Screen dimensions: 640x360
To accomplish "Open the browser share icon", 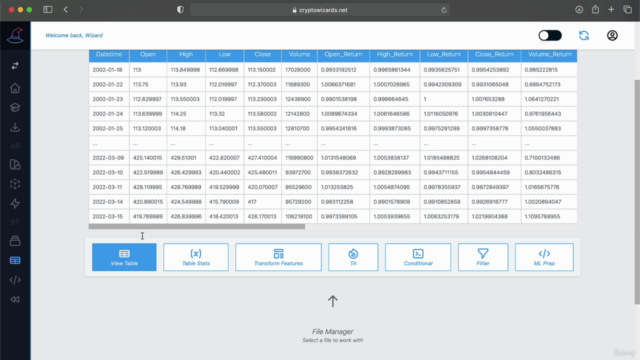I will (596, 9).
